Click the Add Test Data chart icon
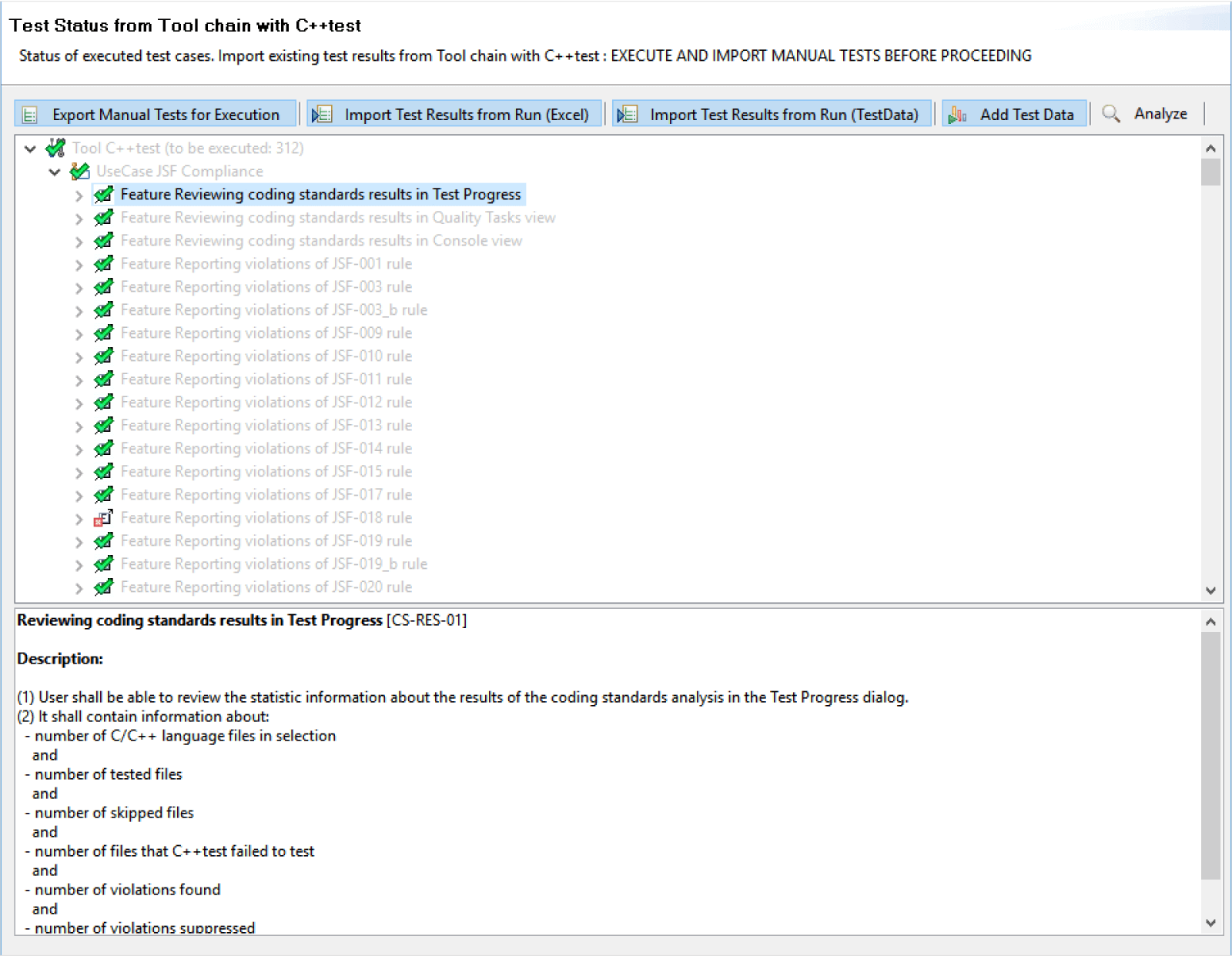1232x956 pixels. [957, 115]
